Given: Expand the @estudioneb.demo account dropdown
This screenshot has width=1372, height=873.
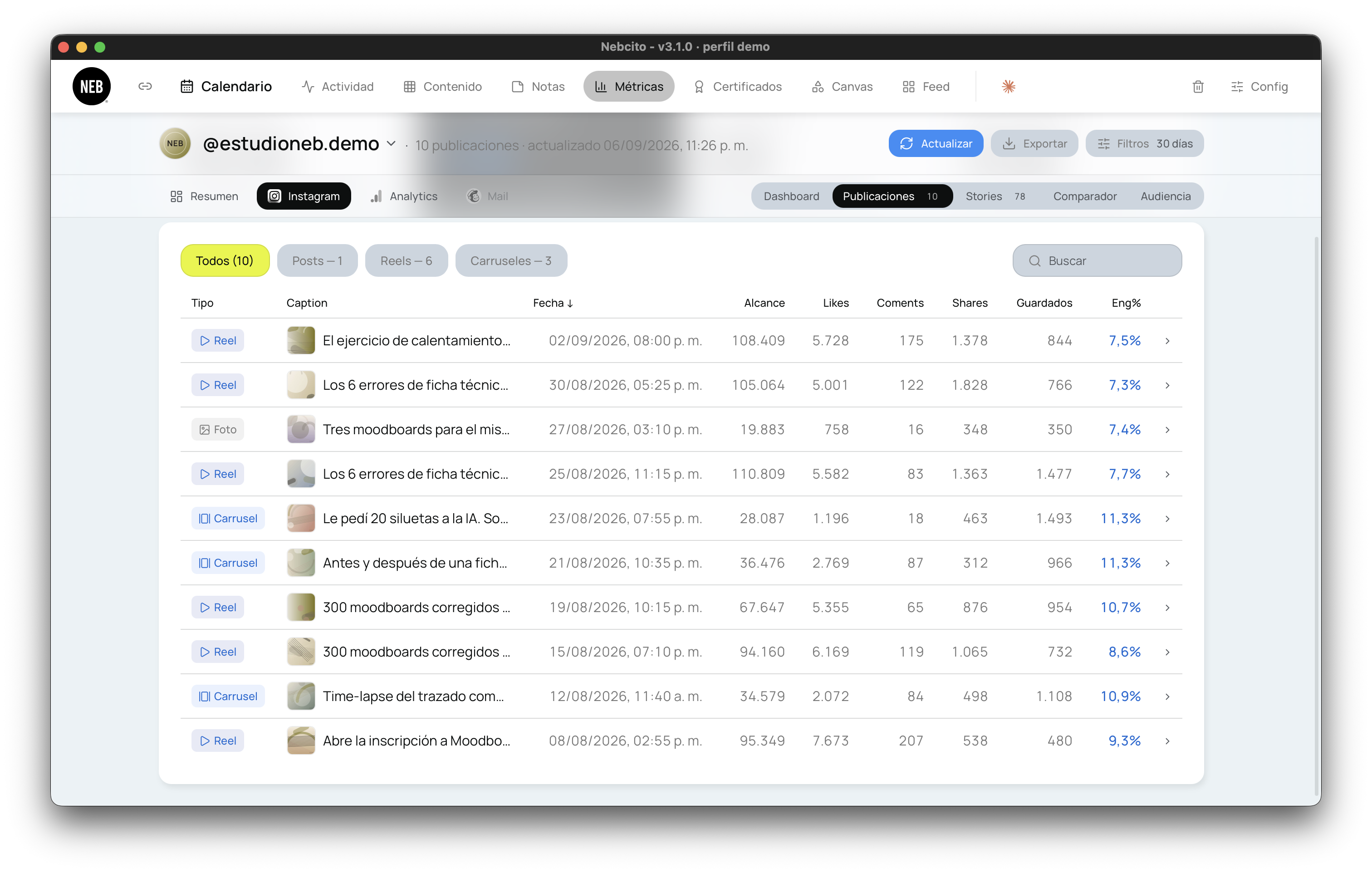Looking at the screenshot, I should click(391, 143).
